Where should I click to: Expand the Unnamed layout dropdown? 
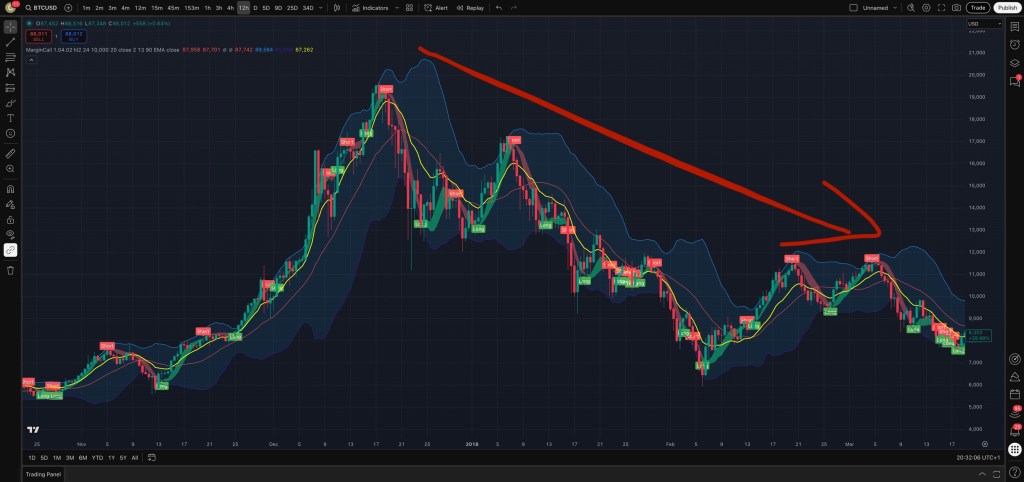pyautogui.click(x=896, y=8)
